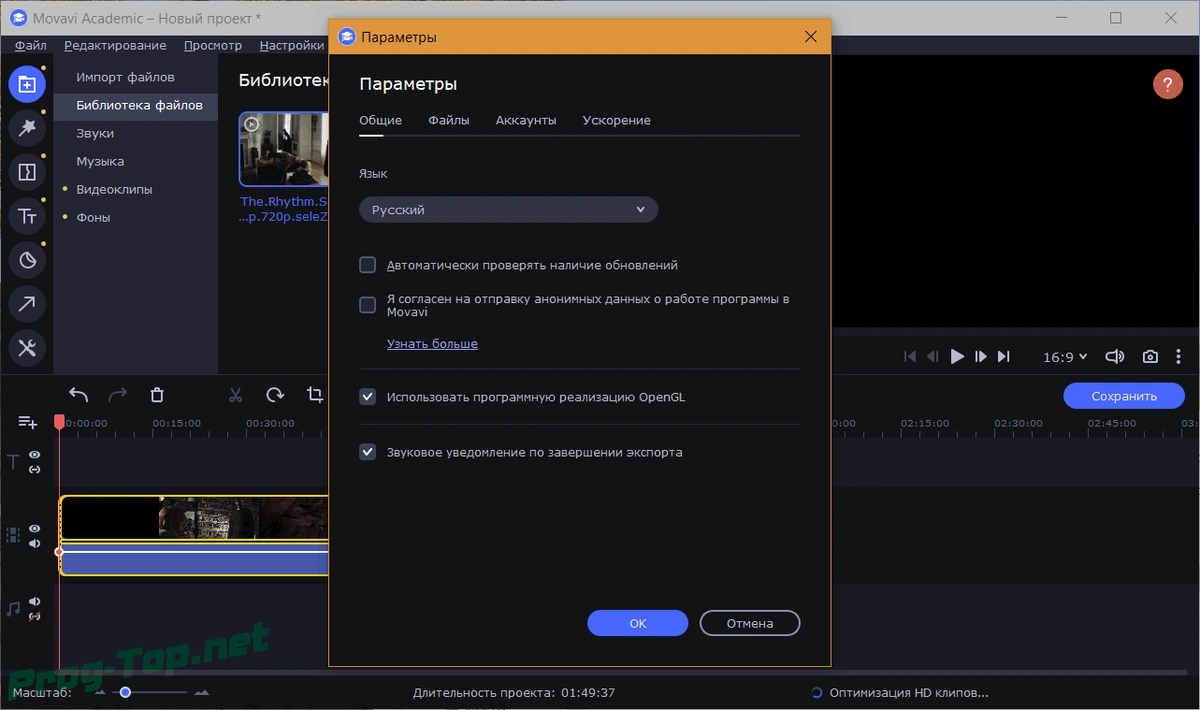Click the Add Track icon
Viewport: 1200px width, 710px height.
coord(27,422)
